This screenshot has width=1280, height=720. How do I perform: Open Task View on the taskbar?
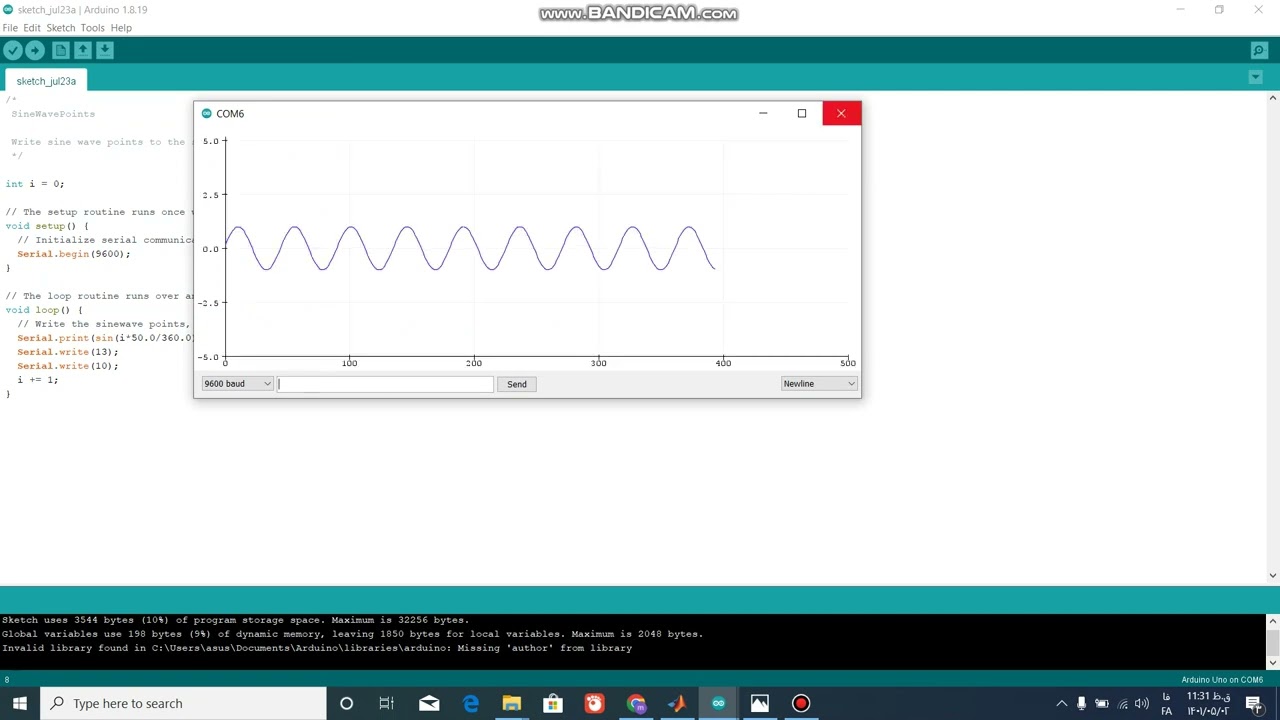tap(387, 704)
